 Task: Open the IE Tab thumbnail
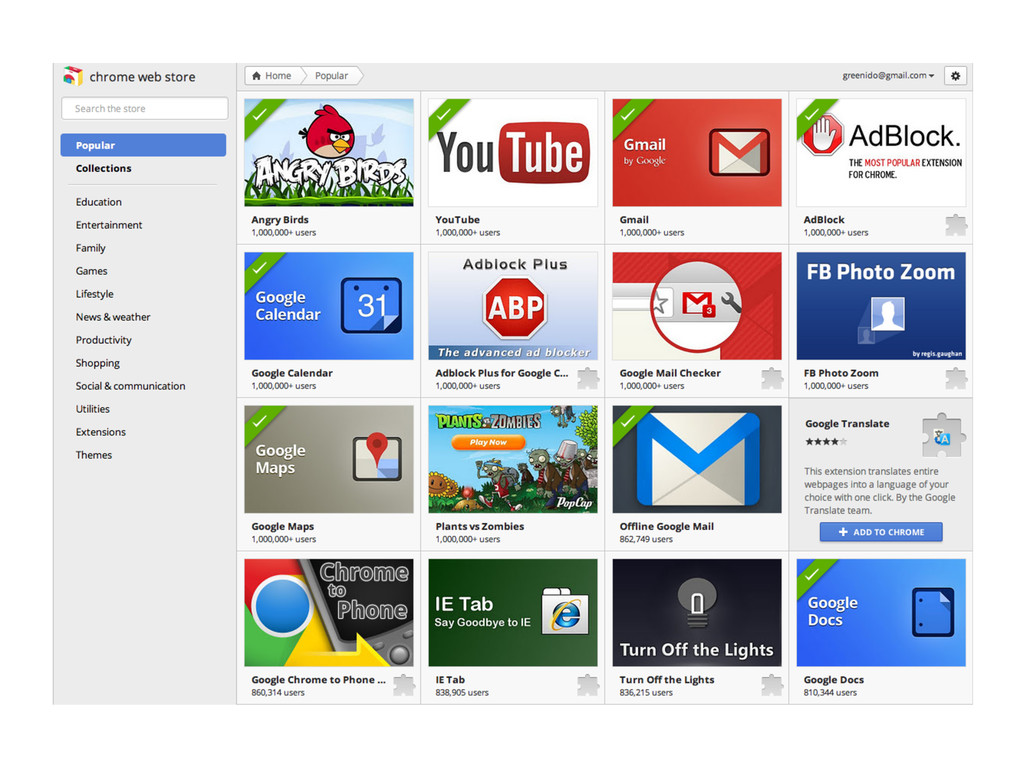[513, 613]
